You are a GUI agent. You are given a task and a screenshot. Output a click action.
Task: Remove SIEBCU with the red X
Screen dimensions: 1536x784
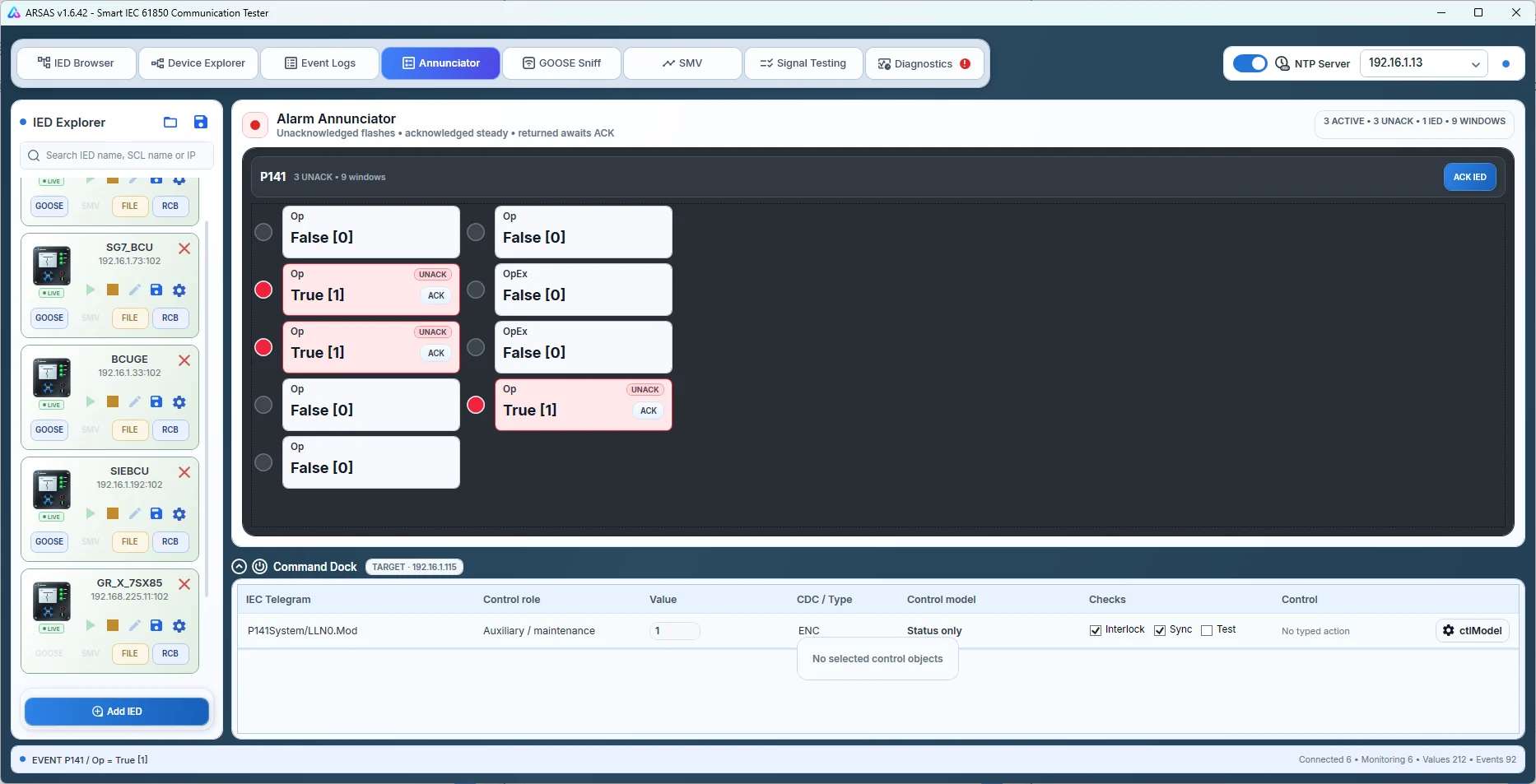pyautogui.click(x=184, y=472)
